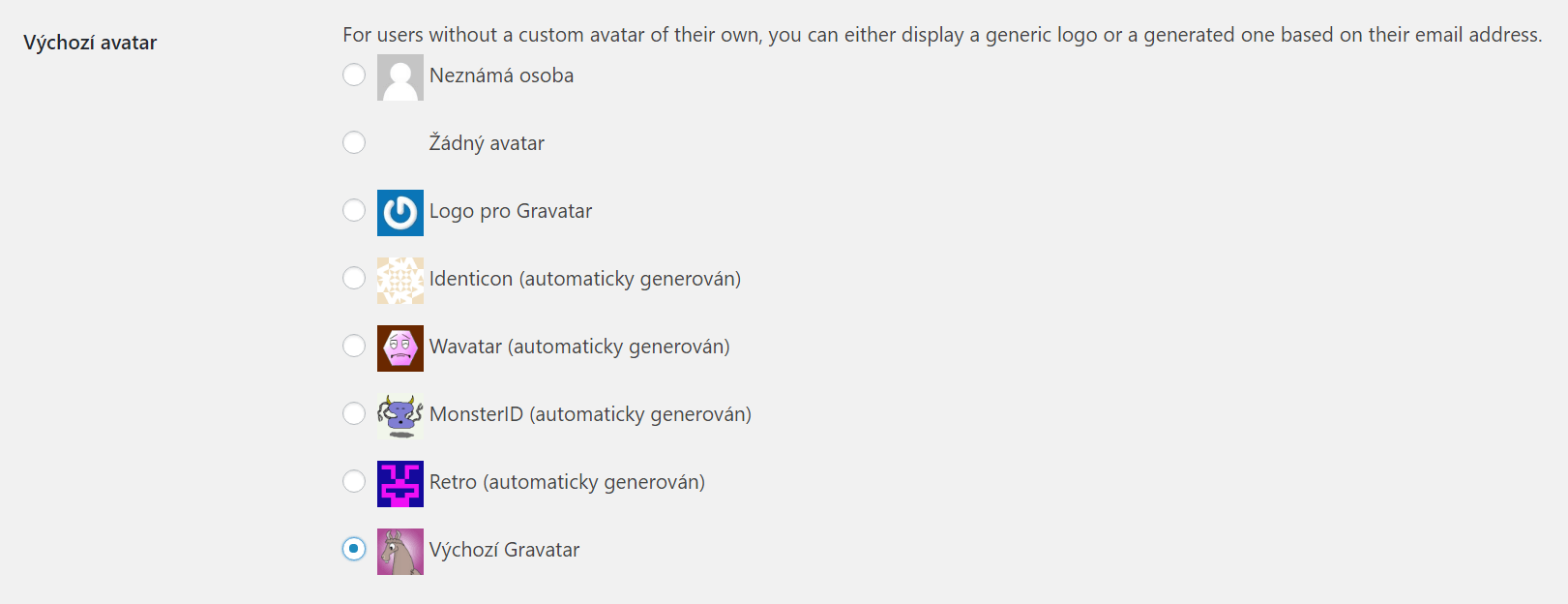Click the 'Žádný avatar' label text

tap(487, 143)
